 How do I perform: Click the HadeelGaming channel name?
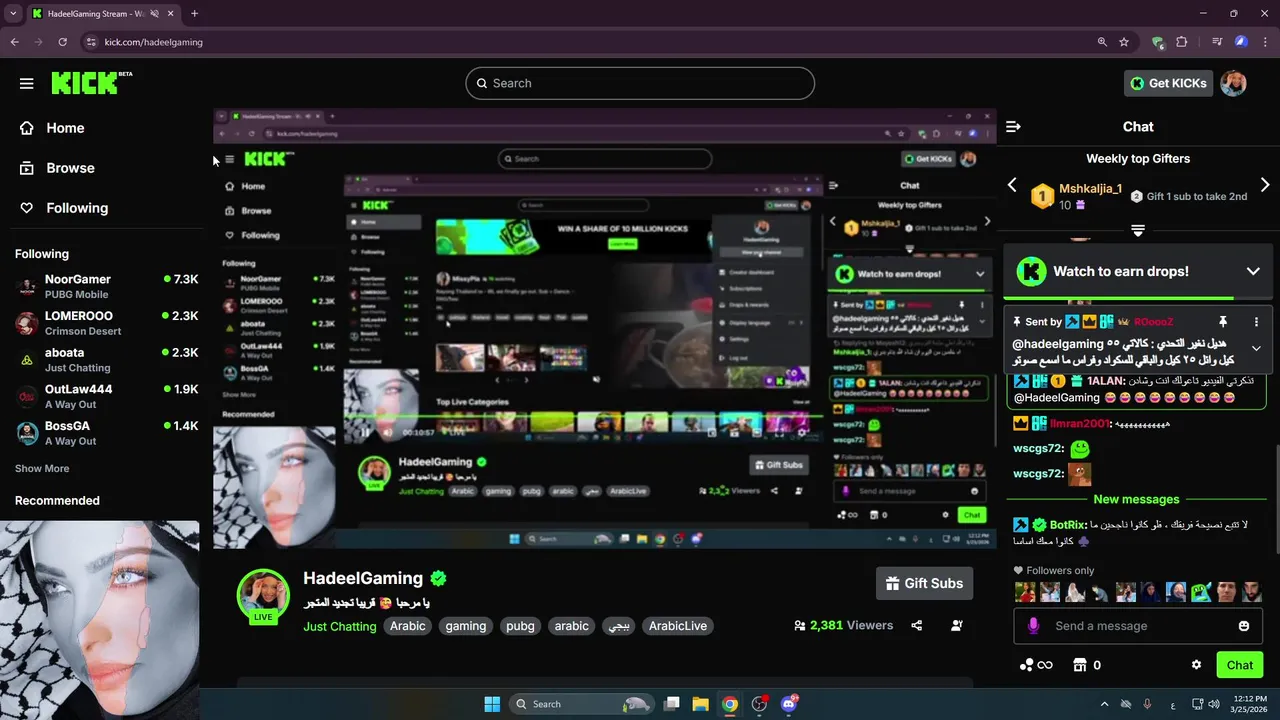pos(363,578)
